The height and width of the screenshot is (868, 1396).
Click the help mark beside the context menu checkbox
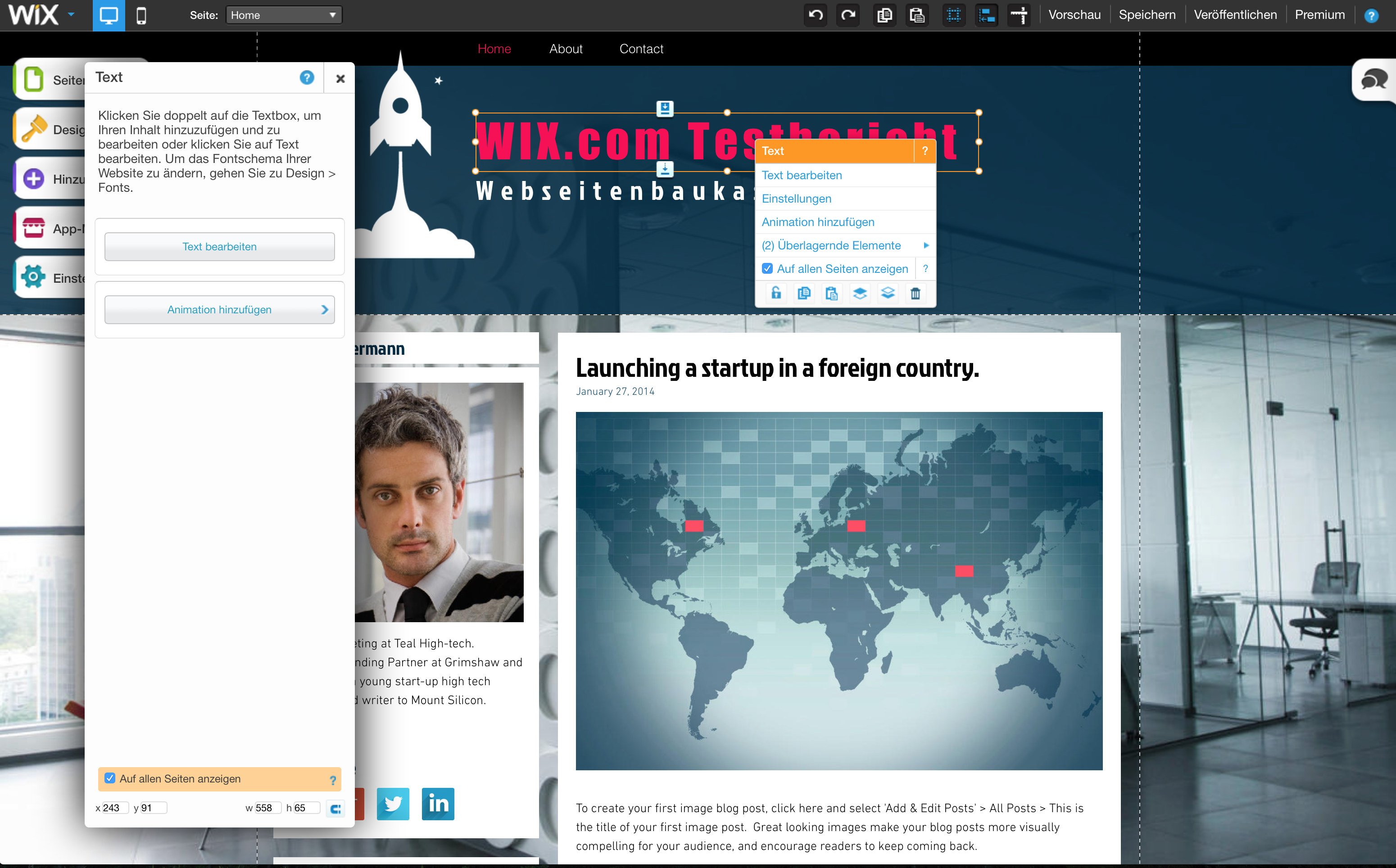[x=925, y=269]
